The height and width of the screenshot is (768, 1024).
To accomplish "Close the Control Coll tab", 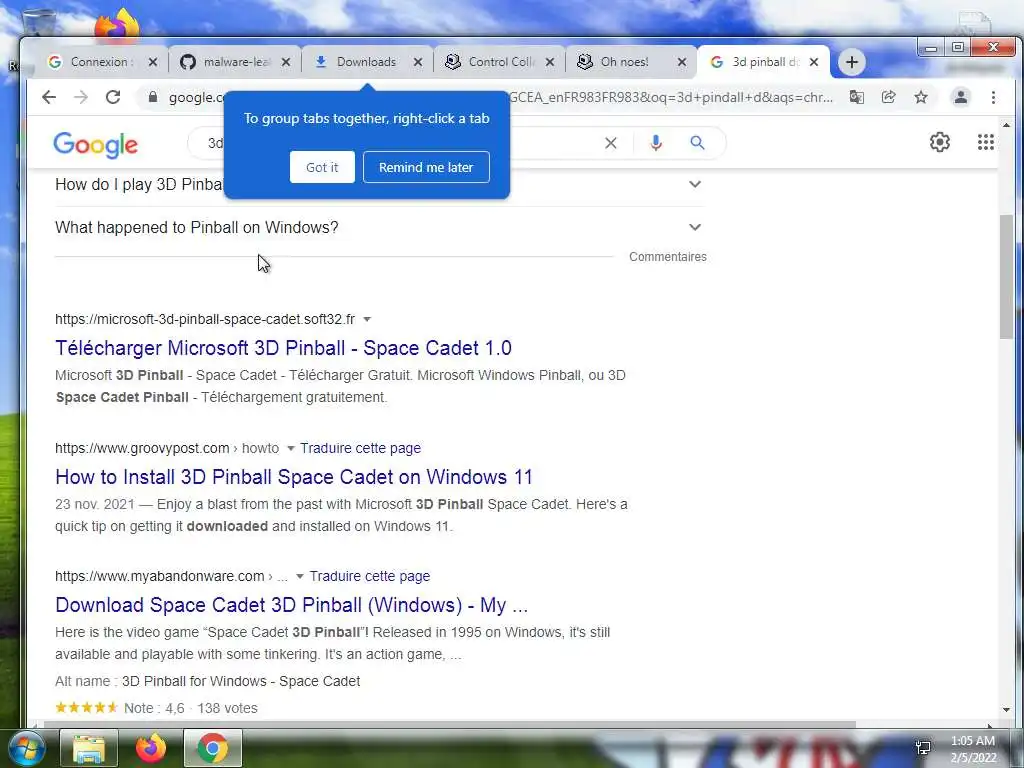I will click(x=550, y=62).
